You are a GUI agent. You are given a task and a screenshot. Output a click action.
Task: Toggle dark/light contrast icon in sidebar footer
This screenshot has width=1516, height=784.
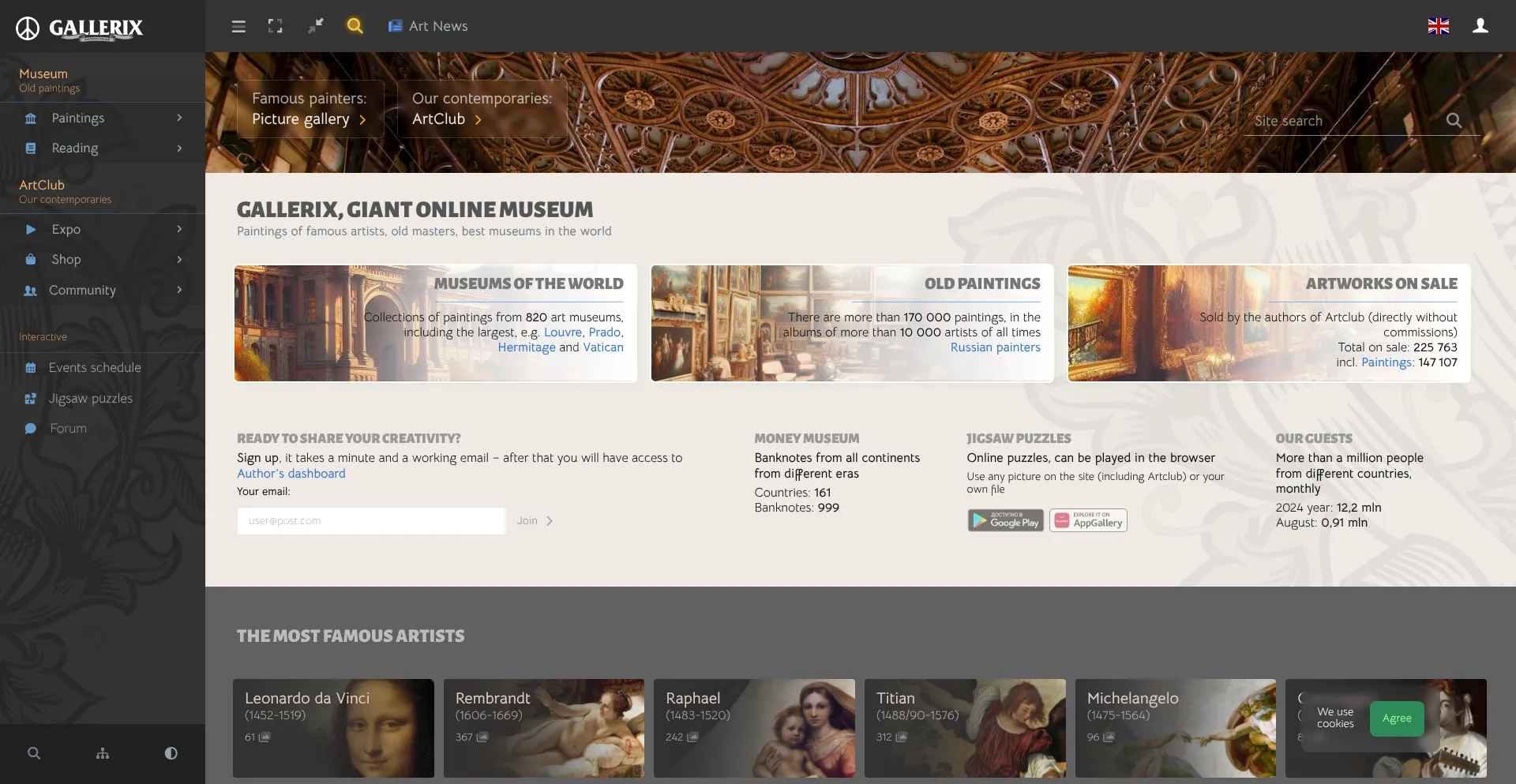[171, 753]
